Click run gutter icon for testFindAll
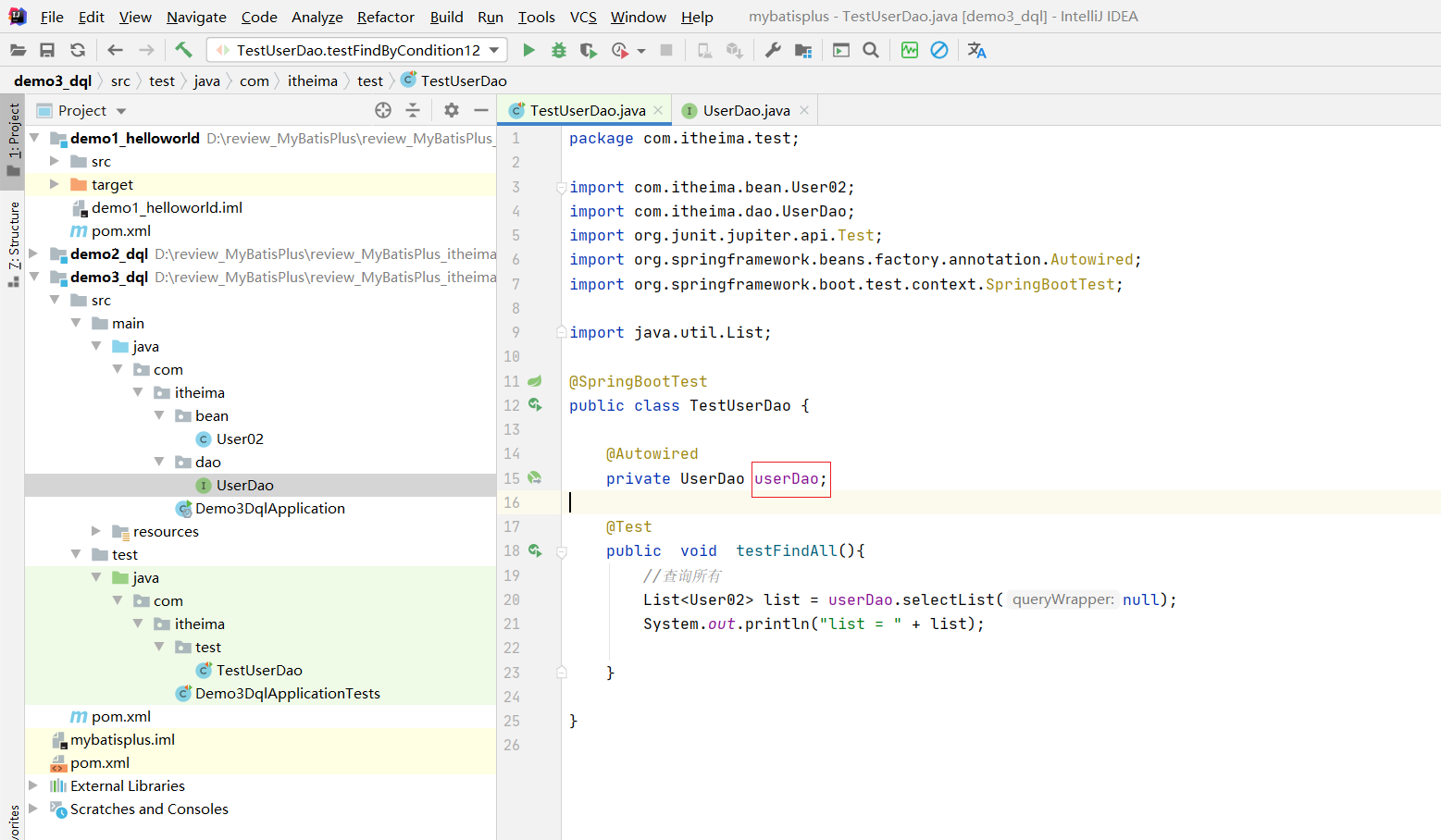Image resolution: width=1441 pixels, height=840 pixels. (535, 550)
